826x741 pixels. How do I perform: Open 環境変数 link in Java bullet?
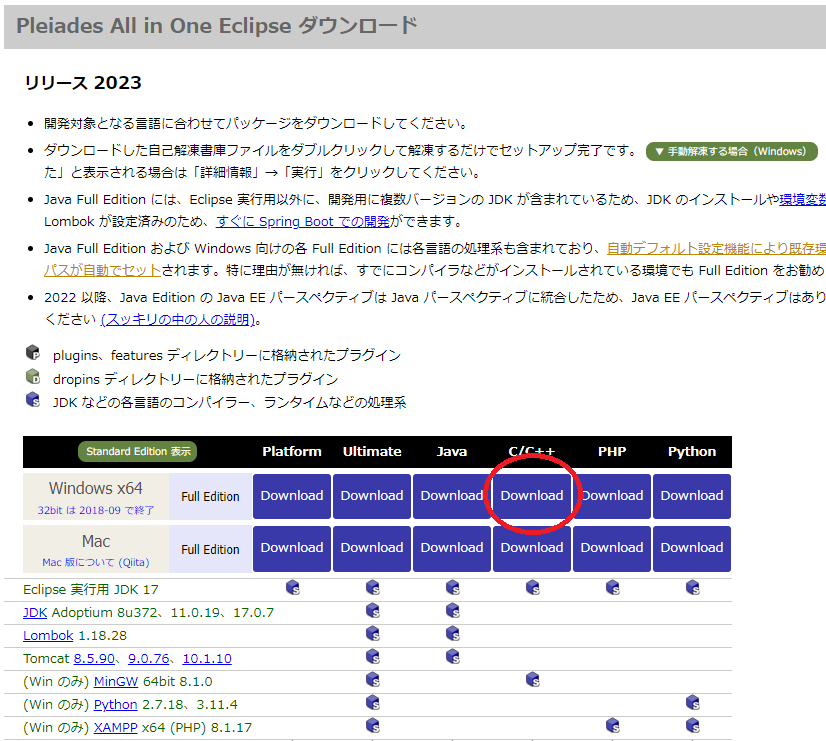(803, 200)
